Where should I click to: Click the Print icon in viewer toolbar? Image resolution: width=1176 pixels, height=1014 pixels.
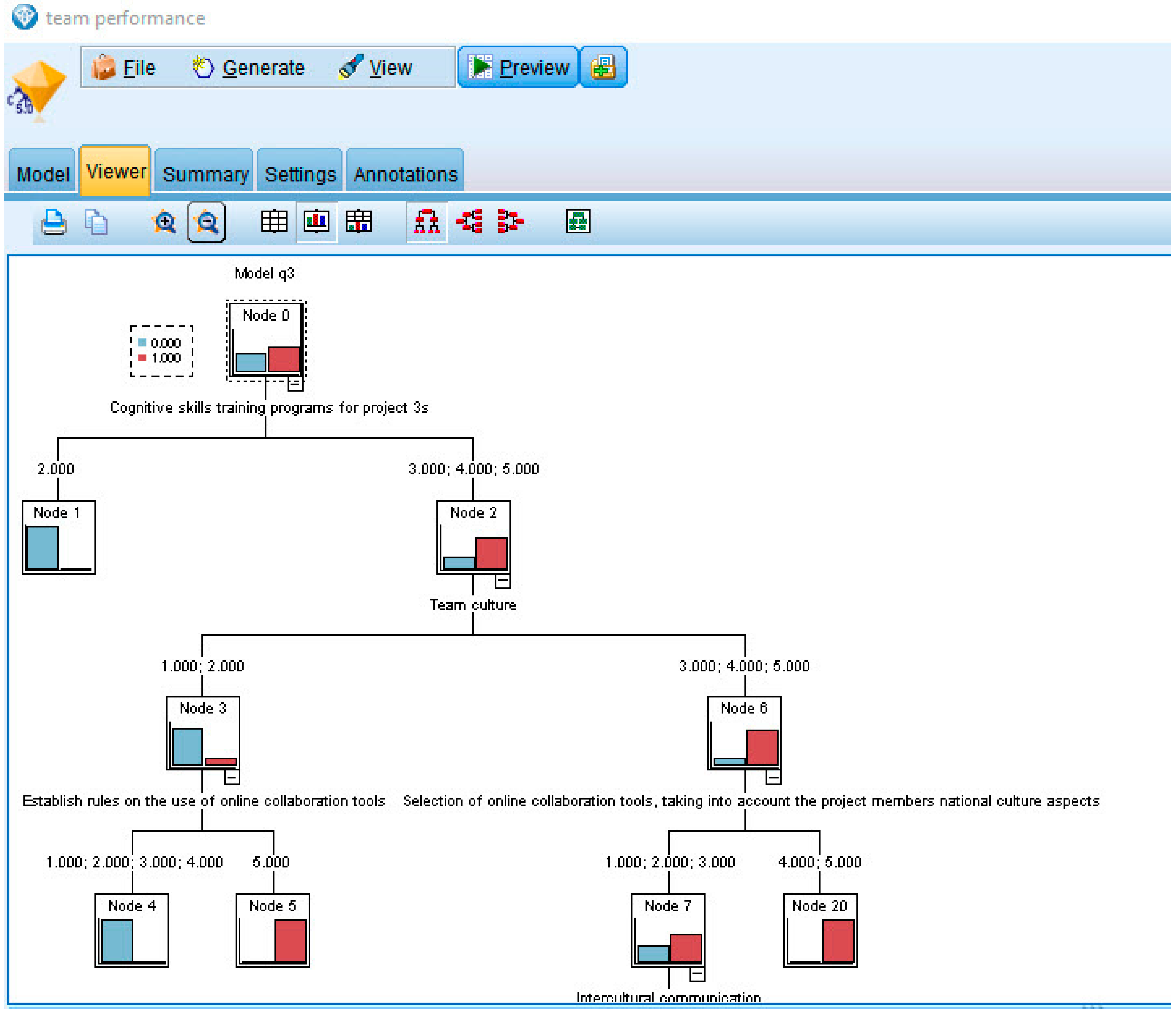click(x=54, y=222)
